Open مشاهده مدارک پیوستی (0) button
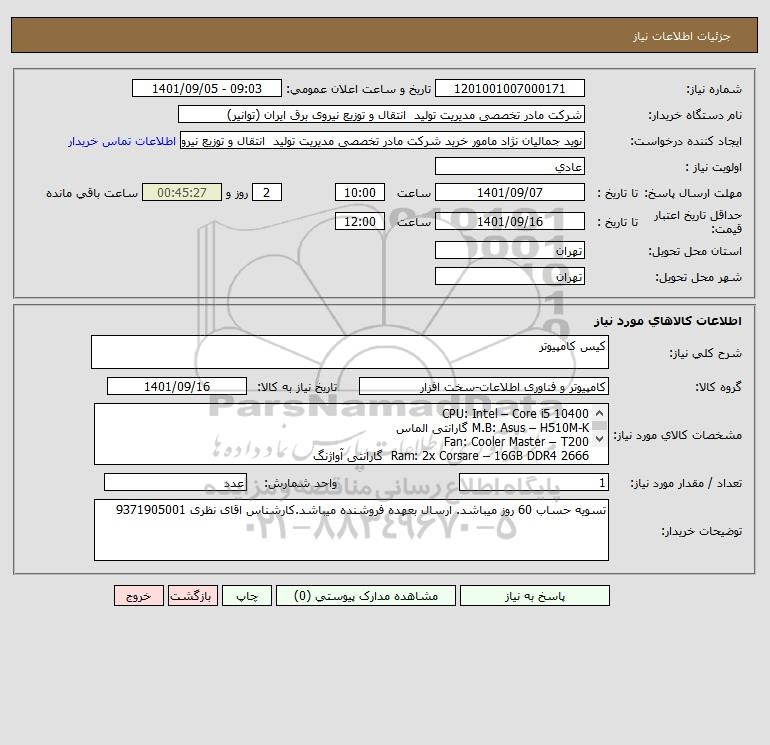The width and height of the screenshot is (770, 745). [366, 596]
